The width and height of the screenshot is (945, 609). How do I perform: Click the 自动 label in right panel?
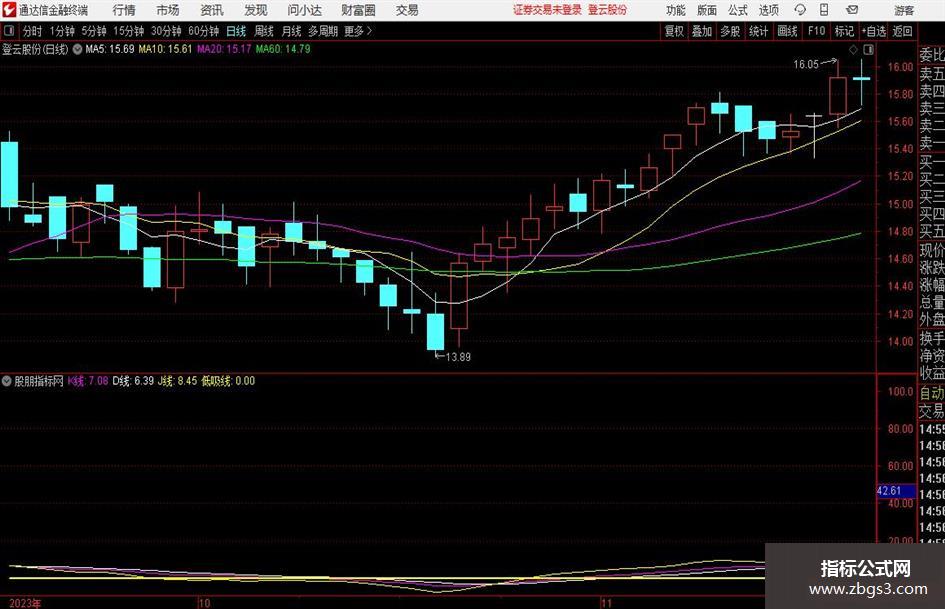[932, 393]
